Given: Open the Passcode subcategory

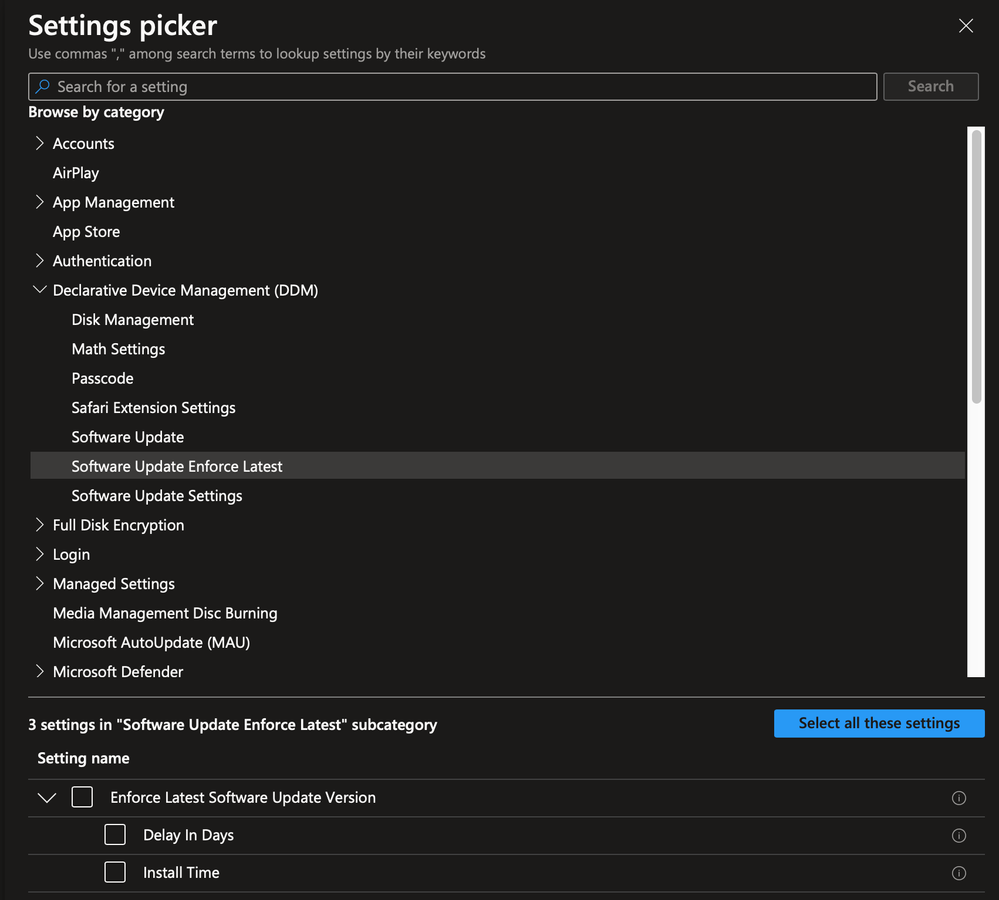Looking at the screenshot, I should (102, 379).
